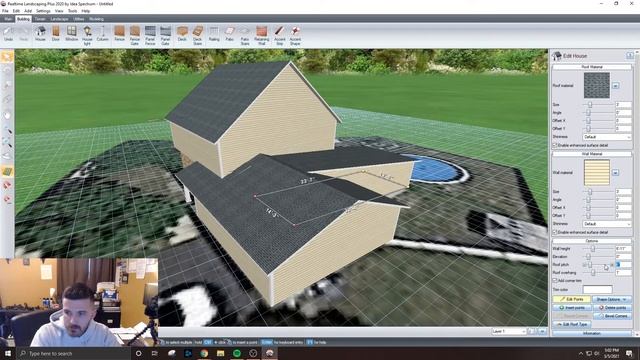Screen dimensions: 640x360
Task: Click the help icon beside Edit House title
Action: coord(630,55)
